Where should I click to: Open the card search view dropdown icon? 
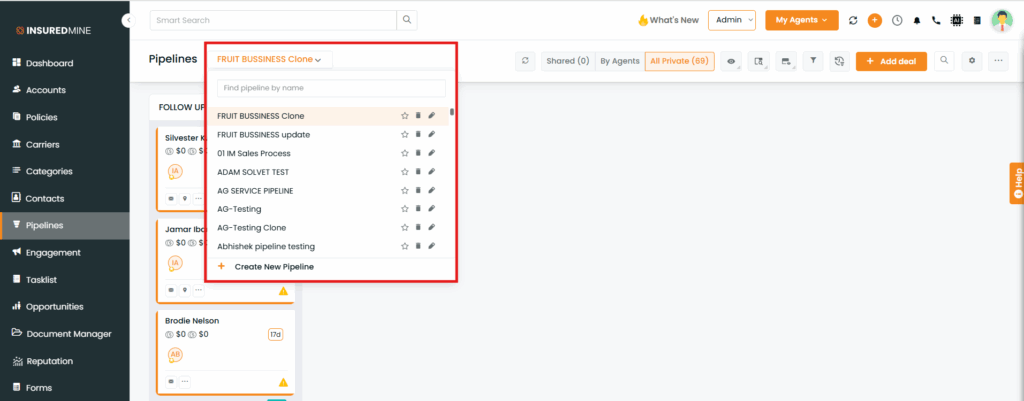758,61
